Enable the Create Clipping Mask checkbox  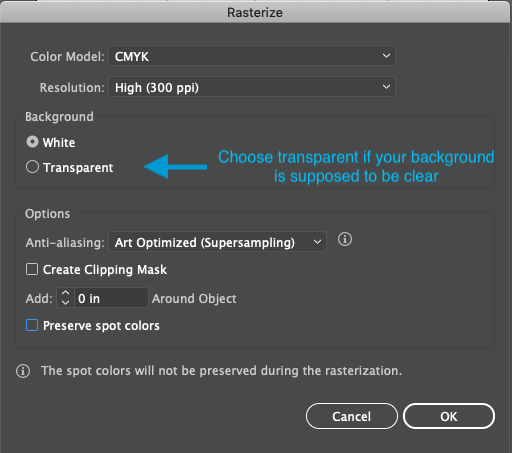point(32,269)
